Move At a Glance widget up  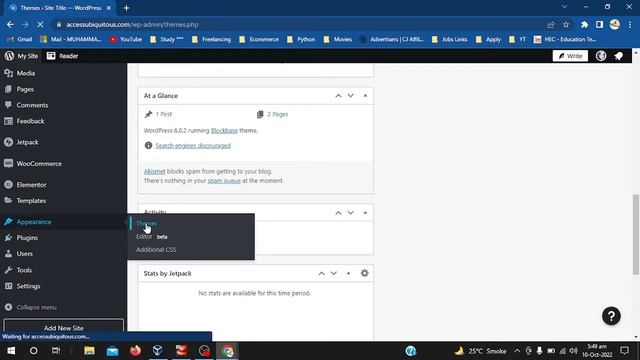point(338,96)
